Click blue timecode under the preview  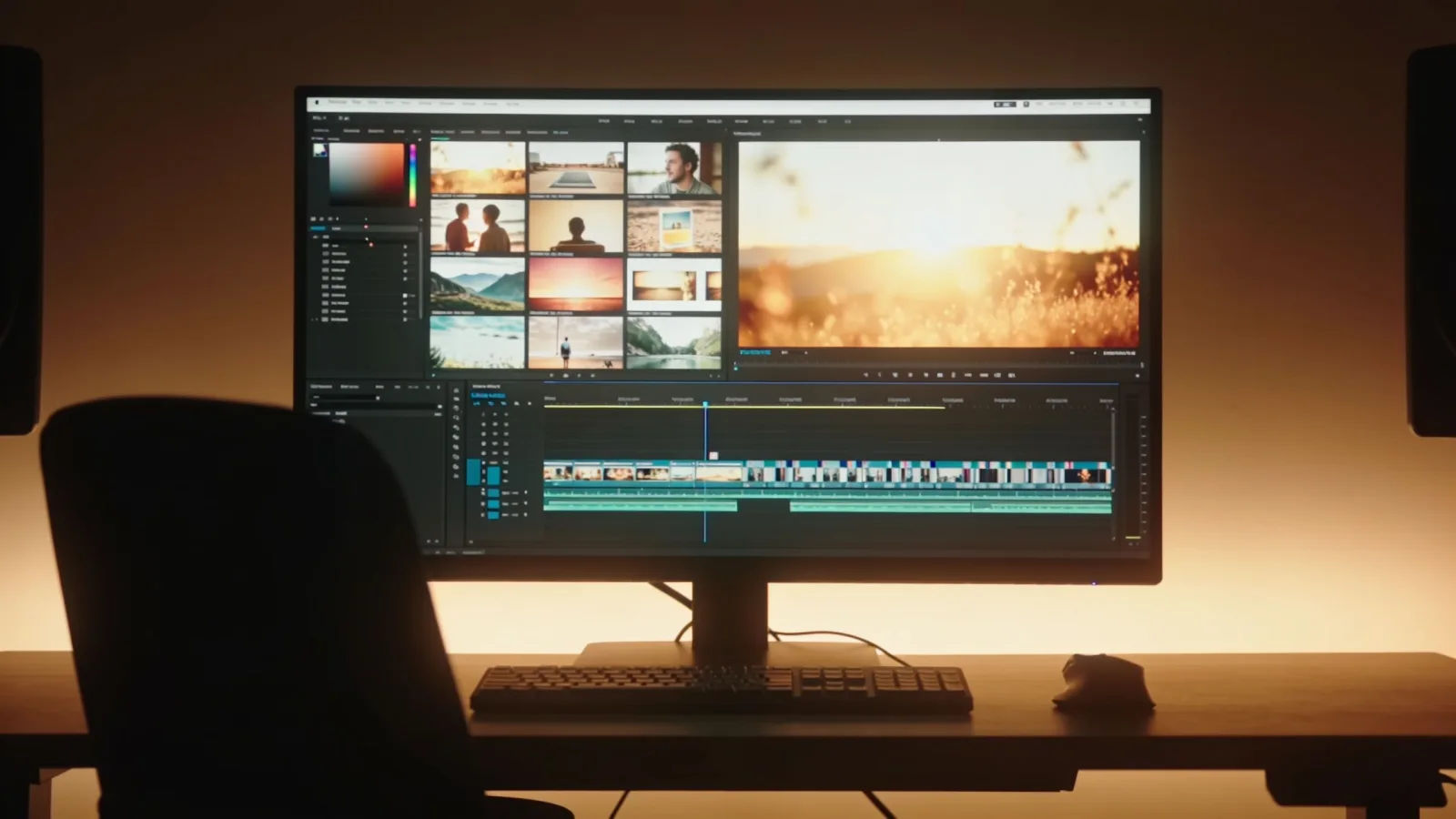[755, 352]
